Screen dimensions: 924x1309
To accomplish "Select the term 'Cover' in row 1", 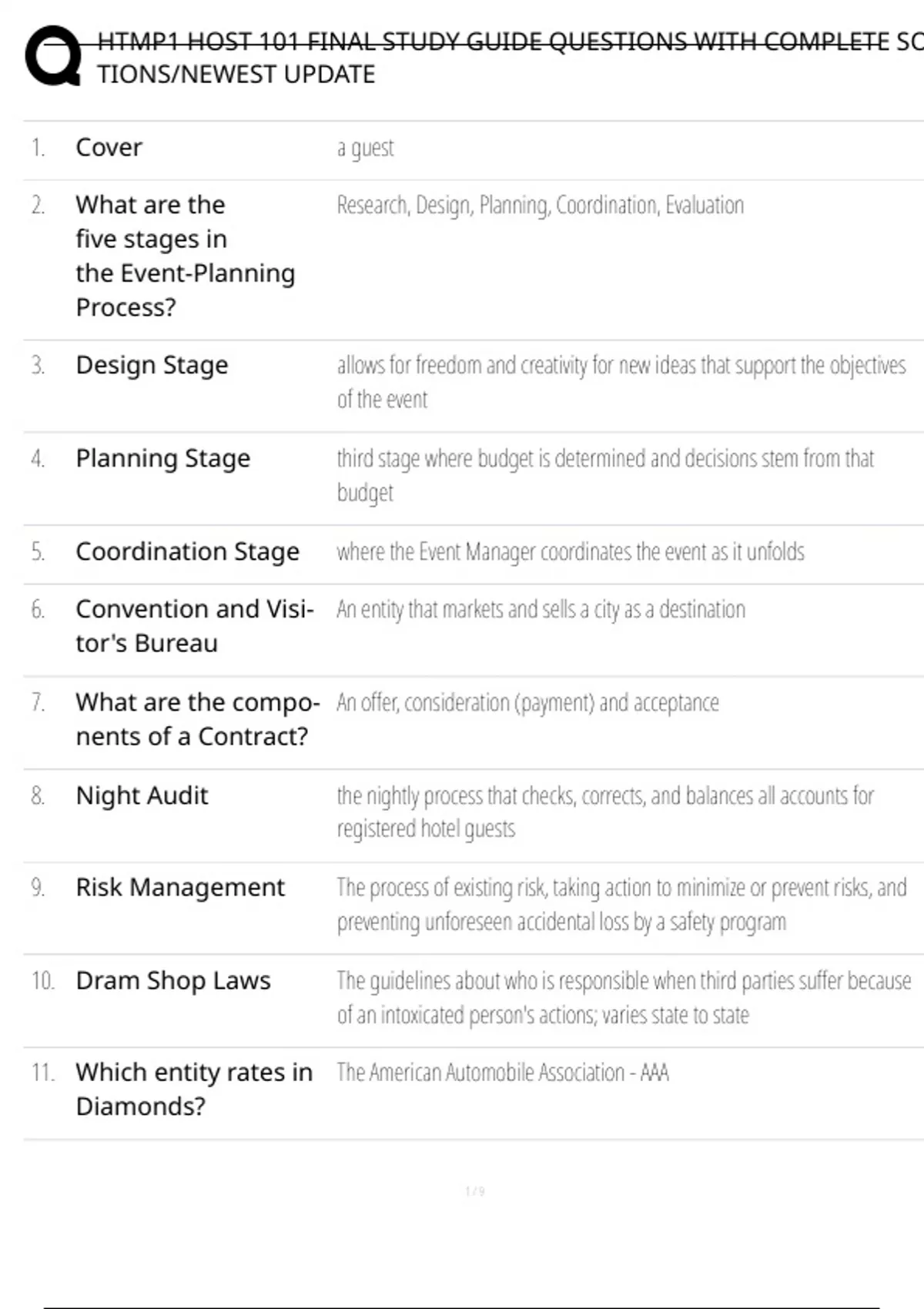I will click(x=109, y=147).
